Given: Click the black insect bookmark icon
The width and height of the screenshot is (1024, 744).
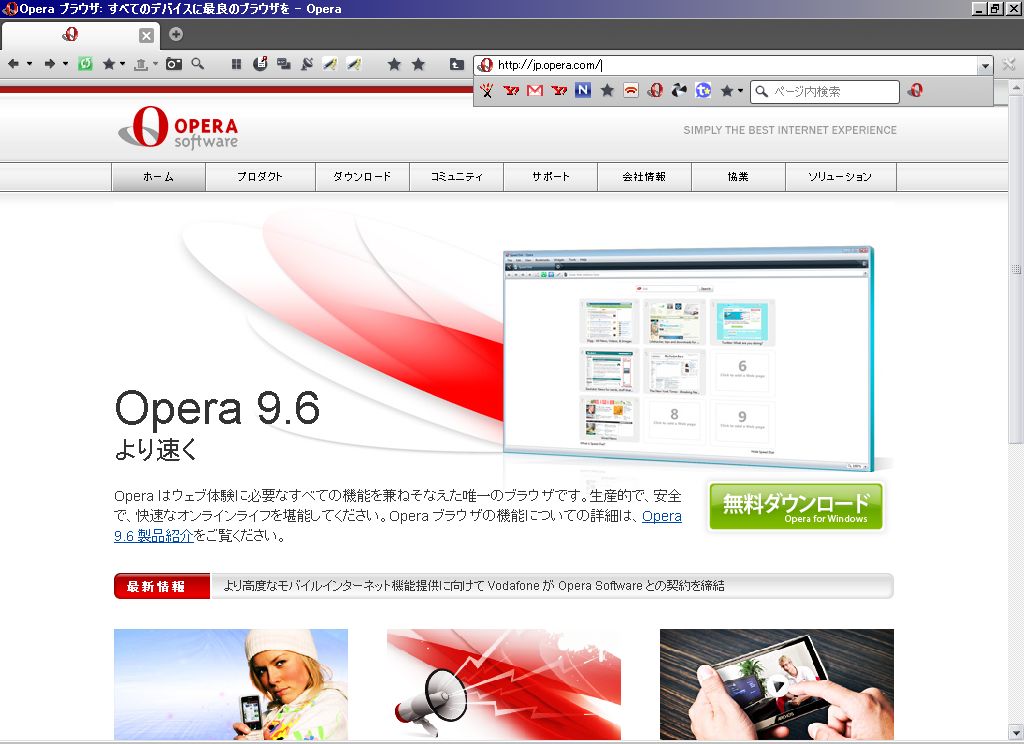Looking at the screenshot, I should (x=487, y=91).
